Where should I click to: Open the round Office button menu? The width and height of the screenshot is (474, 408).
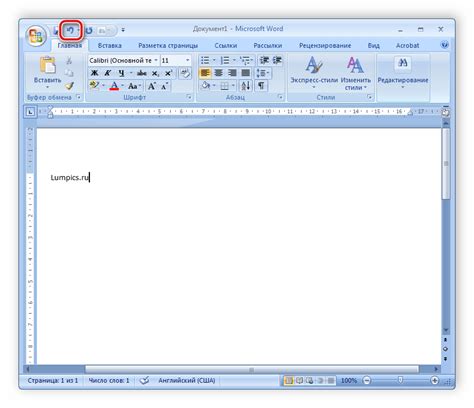point(36,36)
